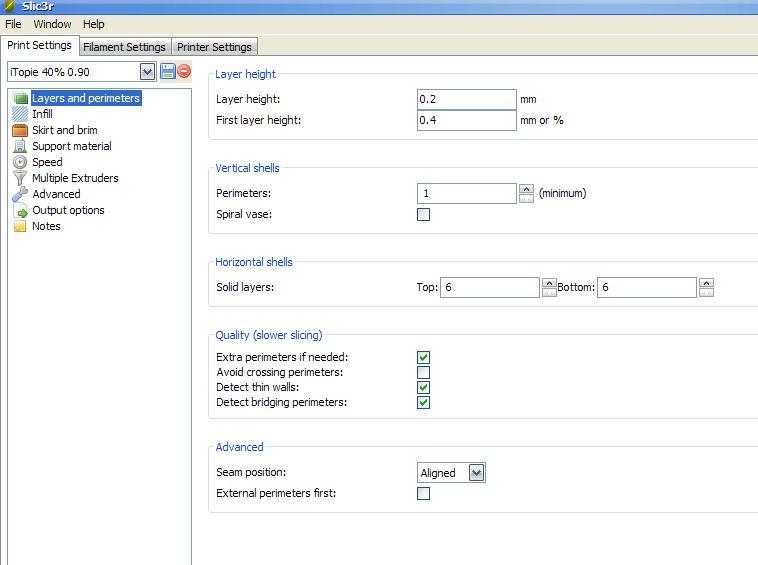Decrease Perimeters with the down arrow
The image size is (758, 565).
click(x=526, y=198)
